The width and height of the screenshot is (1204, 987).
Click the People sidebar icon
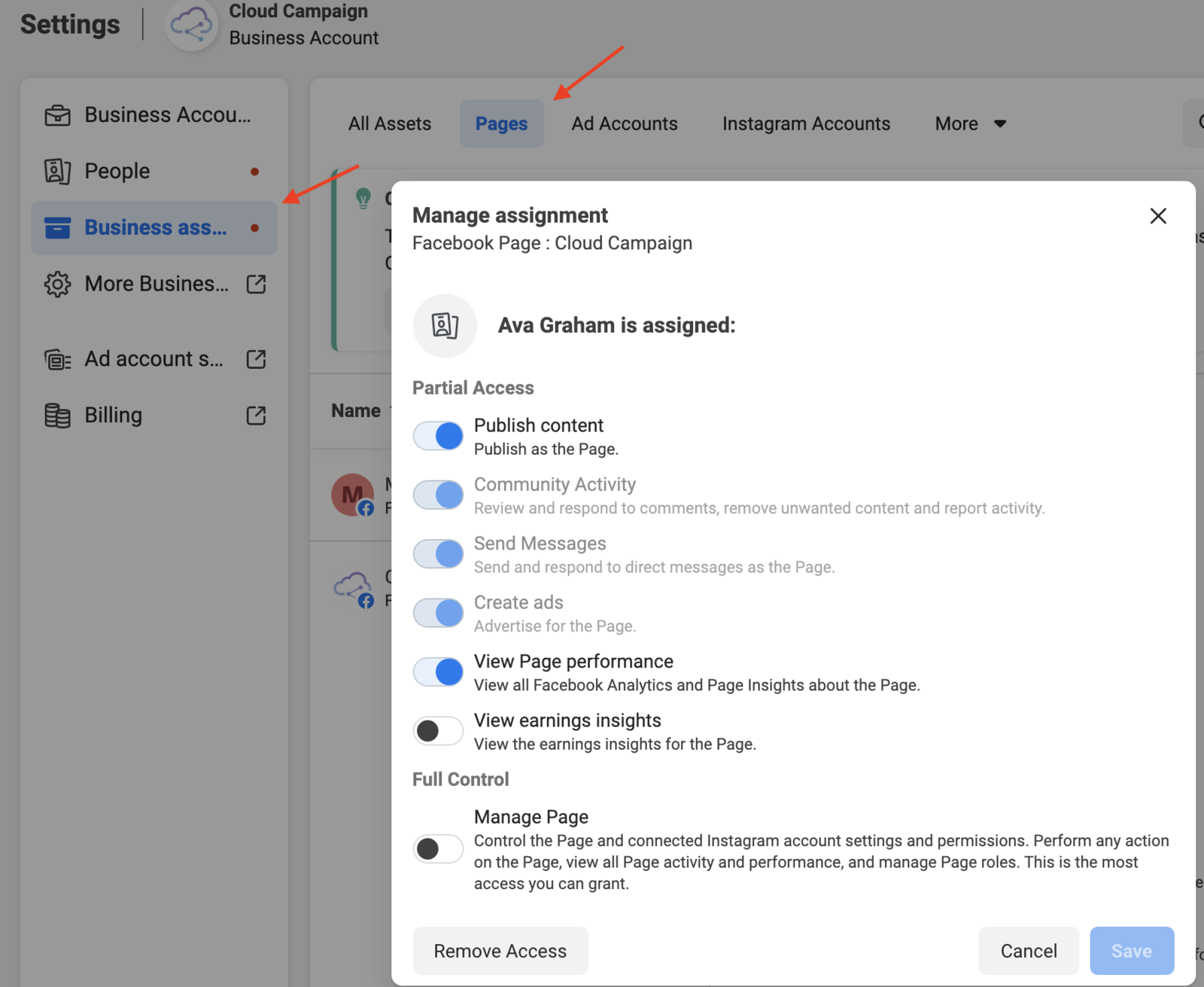[x=57, y=172]
